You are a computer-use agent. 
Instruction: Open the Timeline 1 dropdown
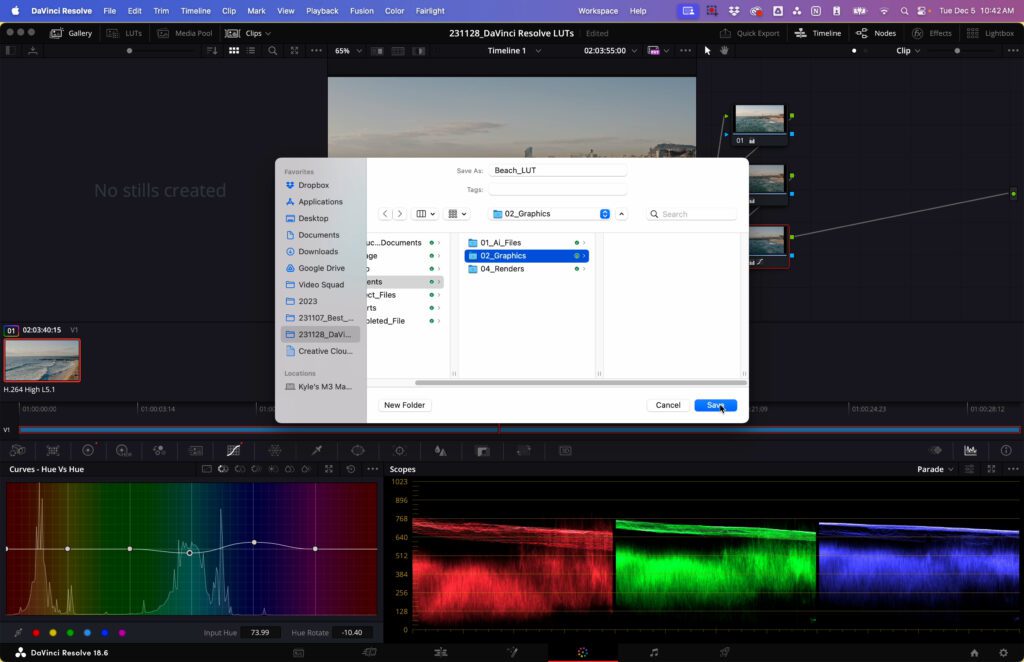[513, 51]
